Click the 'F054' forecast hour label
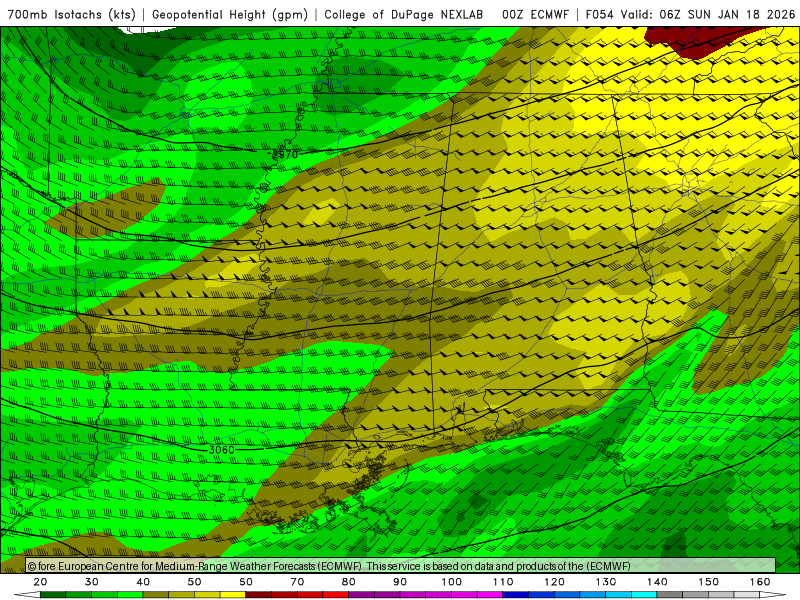800x600 pixels. 599,15
